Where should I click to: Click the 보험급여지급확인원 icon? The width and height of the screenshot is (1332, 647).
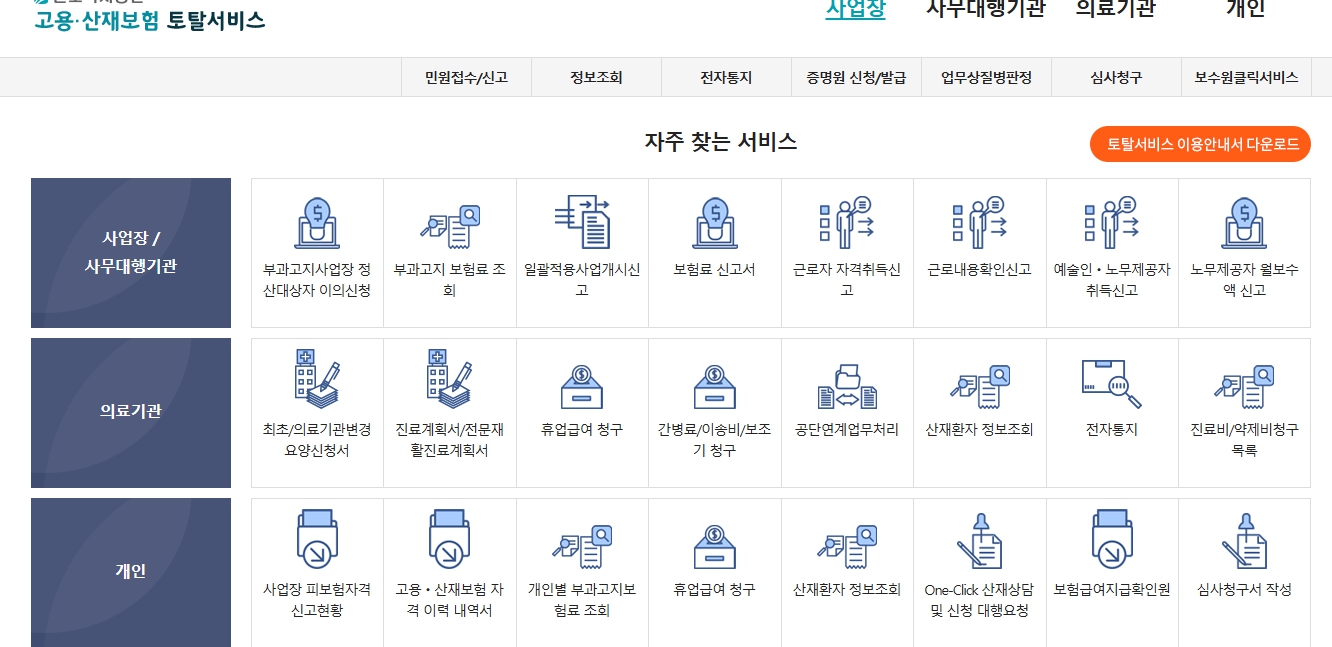point(1111,558)
